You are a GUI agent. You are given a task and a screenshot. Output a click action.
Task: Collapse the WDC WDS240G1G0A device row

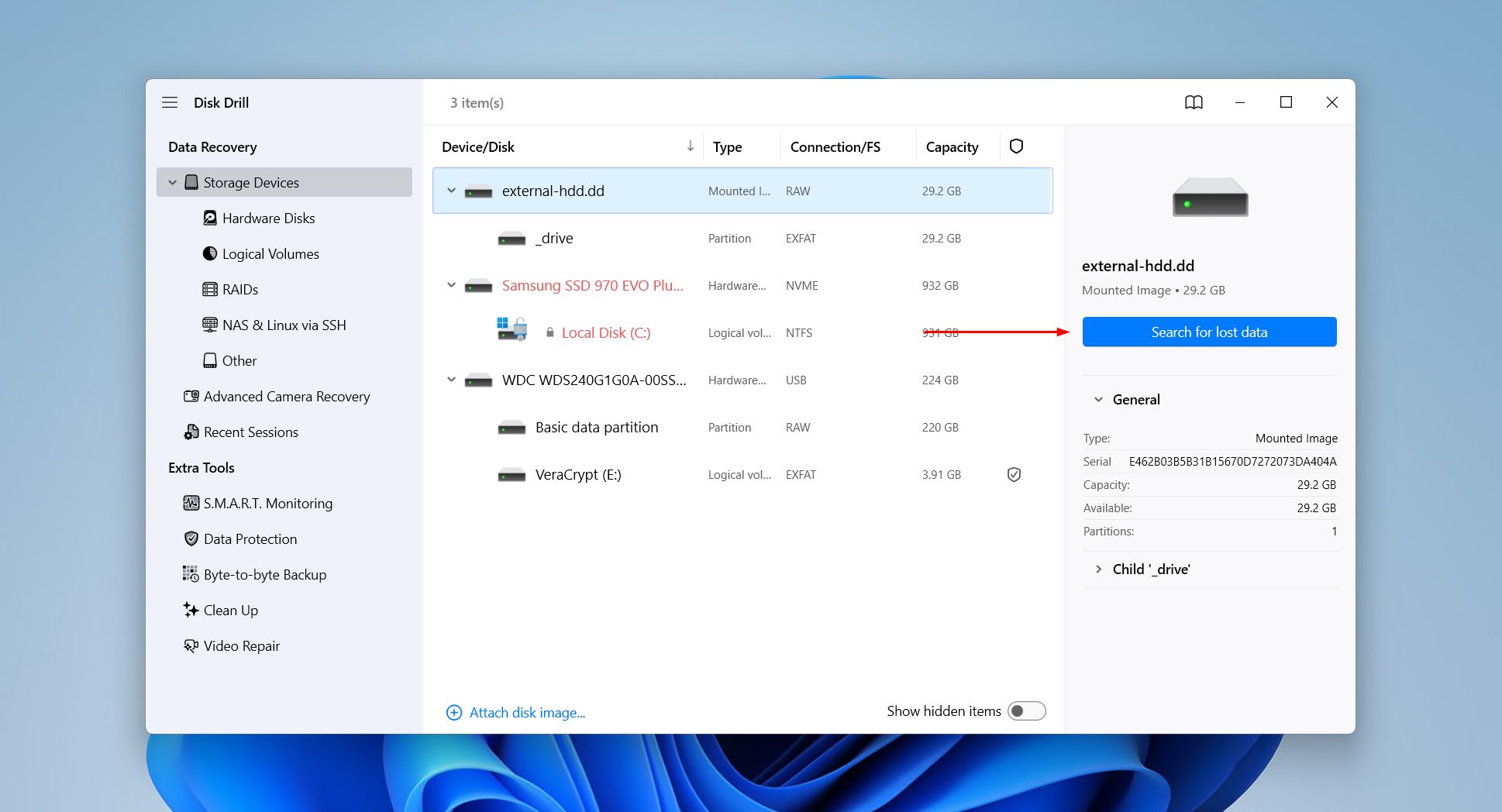coord(451,380)
